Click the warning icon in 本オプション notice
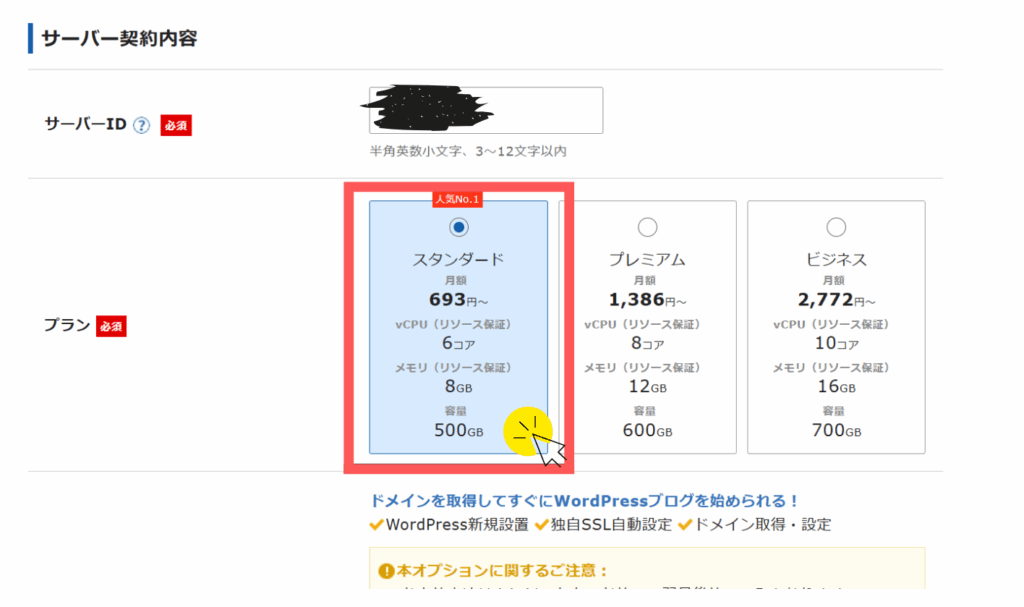This screenshot has height=607, width=1024. pyautogui.click(x=386, y=571)
